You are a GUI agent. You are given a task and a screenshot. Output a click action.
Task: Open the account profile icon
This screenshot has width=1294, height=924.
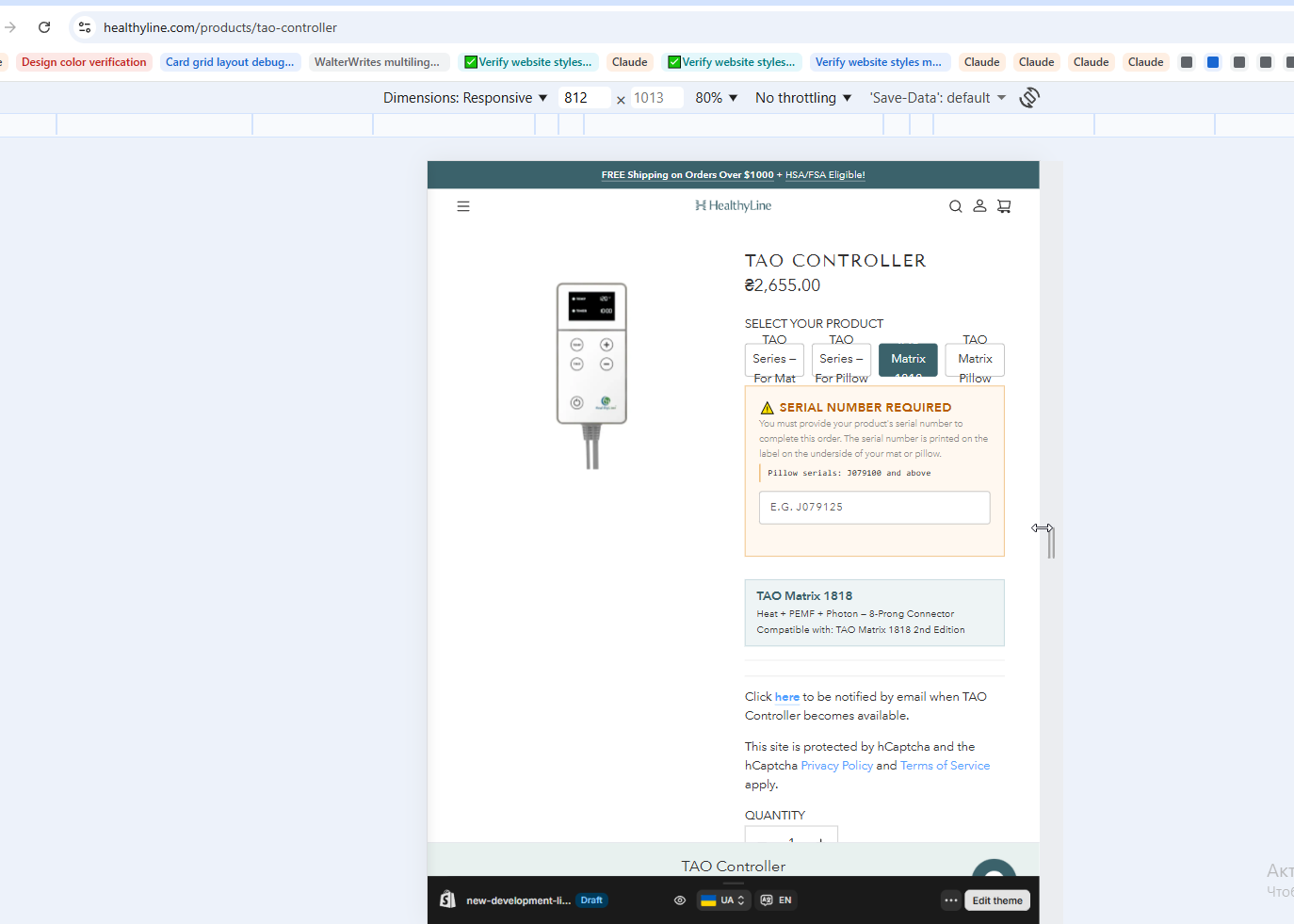pos(979,205)
